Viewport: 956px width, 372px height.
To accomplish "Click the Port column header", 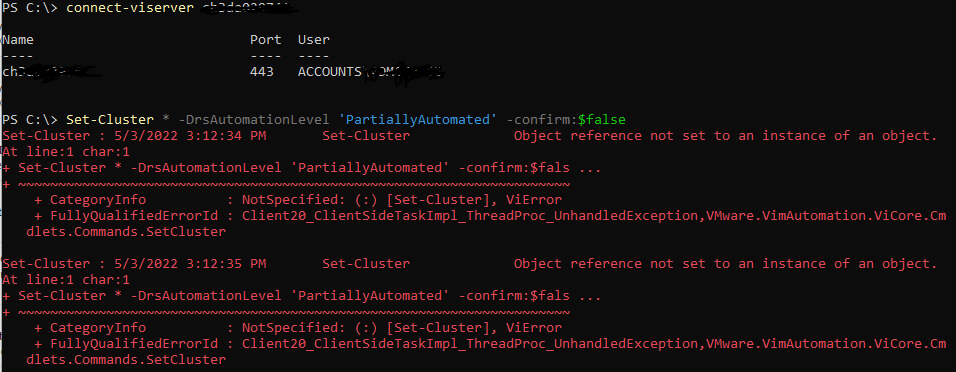I will [x=266, y=40].
